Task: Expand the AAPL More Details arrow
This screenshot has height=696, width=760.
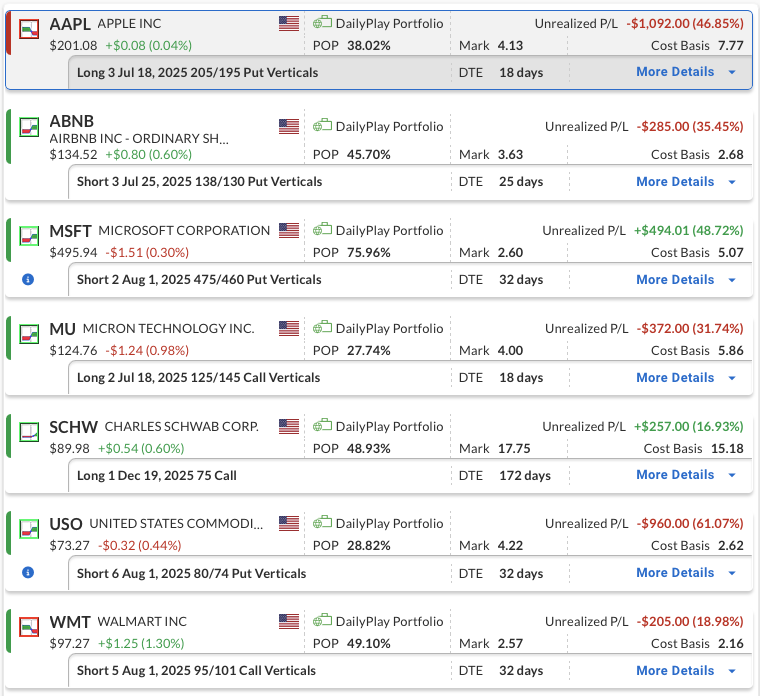Action: coord(732,72)
